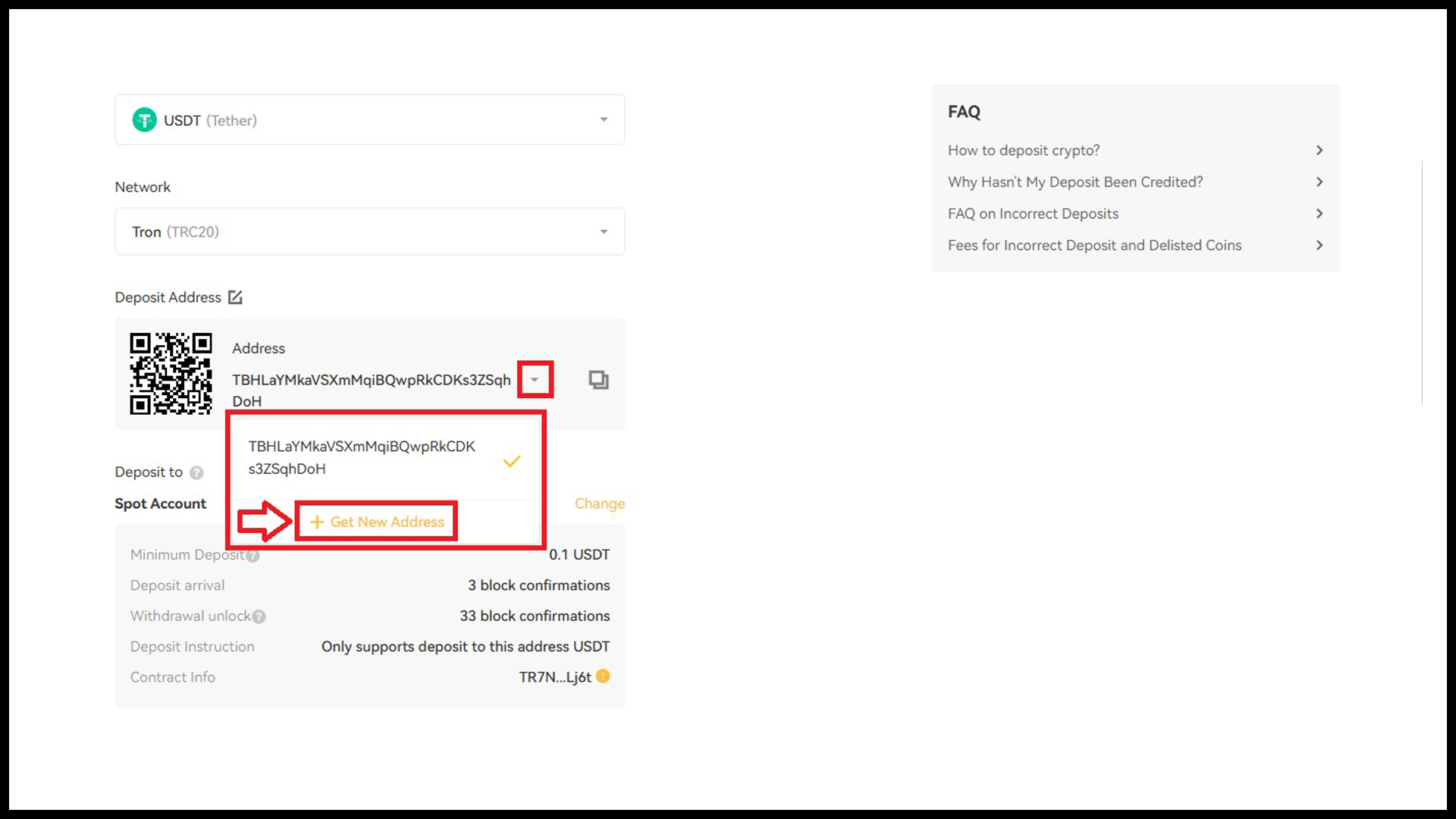Viewport: 1456px width, 819px height.
Task: Click the warning icon beside contract TR7N...Lj6t
Action: [x=603, y=676]
